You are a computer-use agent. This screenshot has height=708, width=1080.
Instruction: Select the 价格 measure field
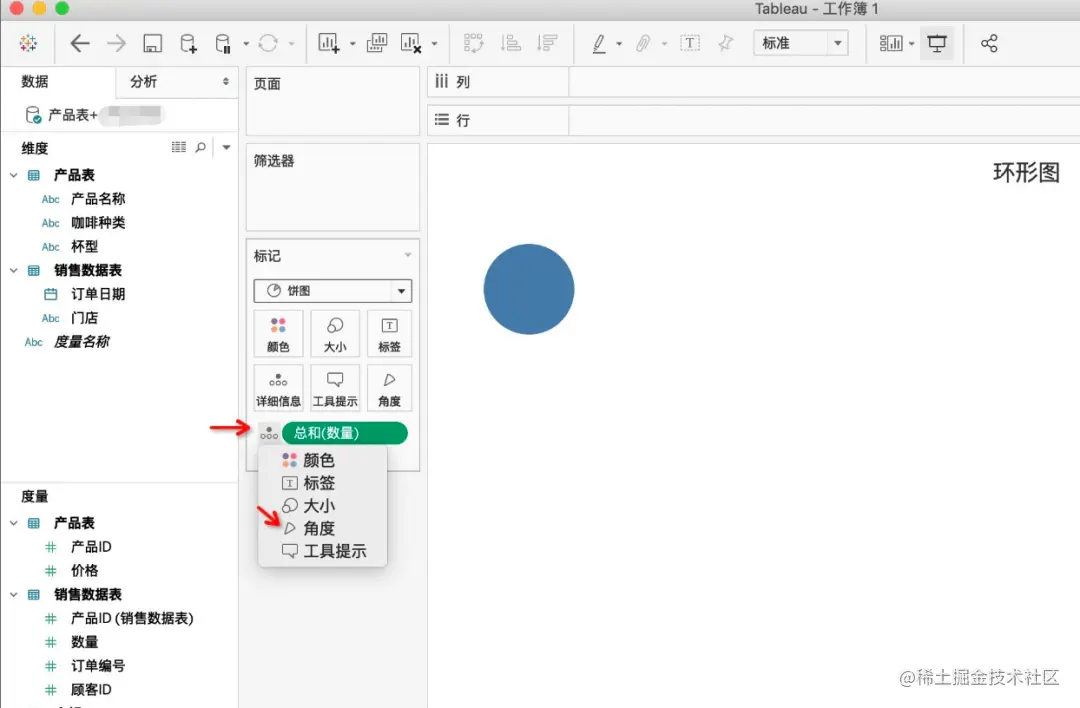(85, 570)
